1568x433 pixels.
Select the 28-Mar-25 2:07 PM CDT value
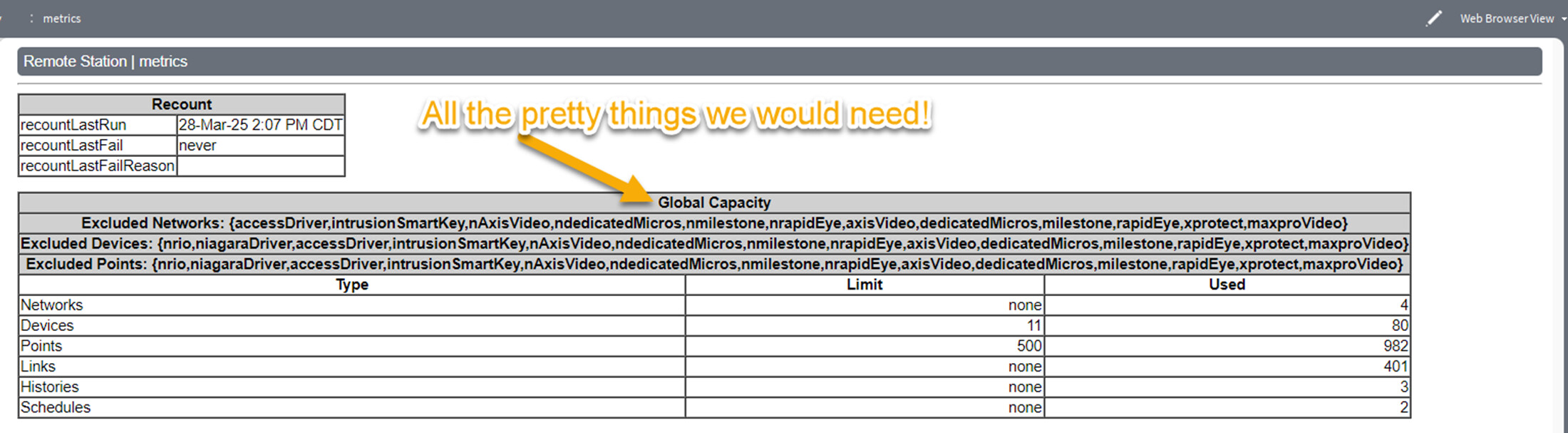coord(260,125)
